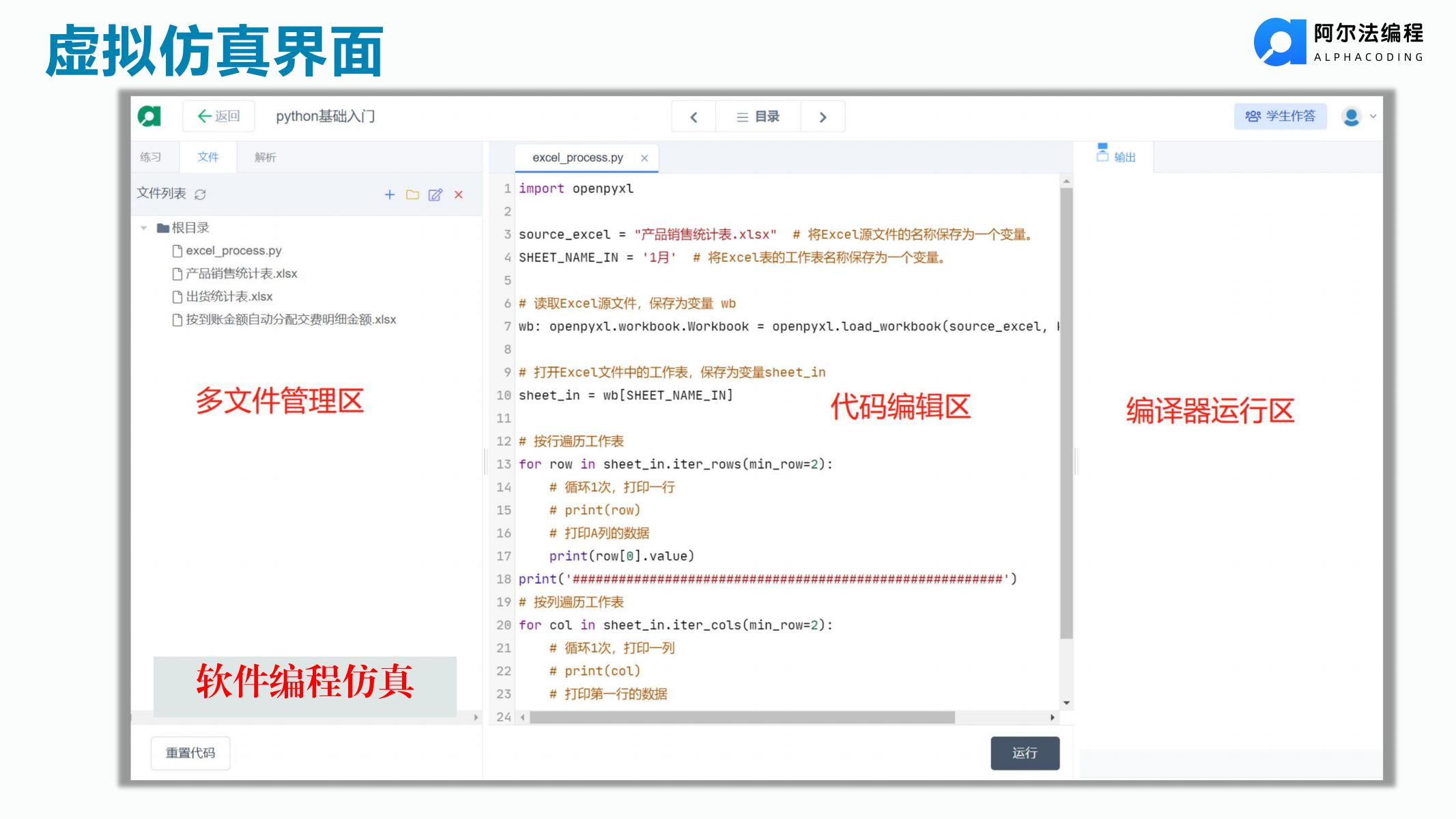Click line 7 load_workbook statement

point(788,326)
